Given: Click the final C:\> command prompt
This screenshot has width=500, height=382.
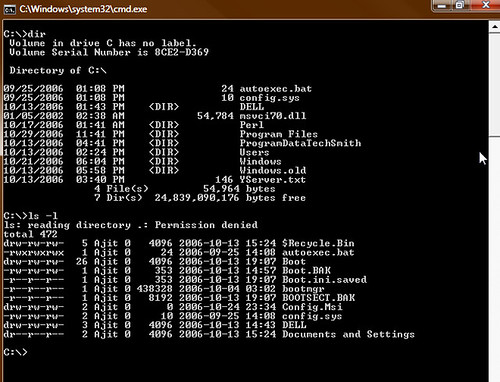Looking at the screenshot, I should pos(15,352).
